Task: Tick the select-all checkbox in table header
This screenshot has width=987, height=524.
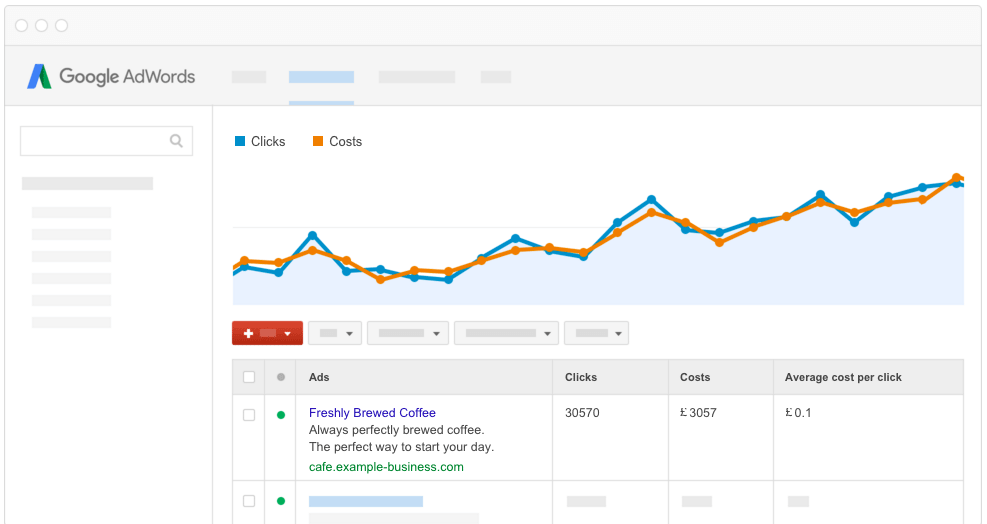Action: point(249,377)
